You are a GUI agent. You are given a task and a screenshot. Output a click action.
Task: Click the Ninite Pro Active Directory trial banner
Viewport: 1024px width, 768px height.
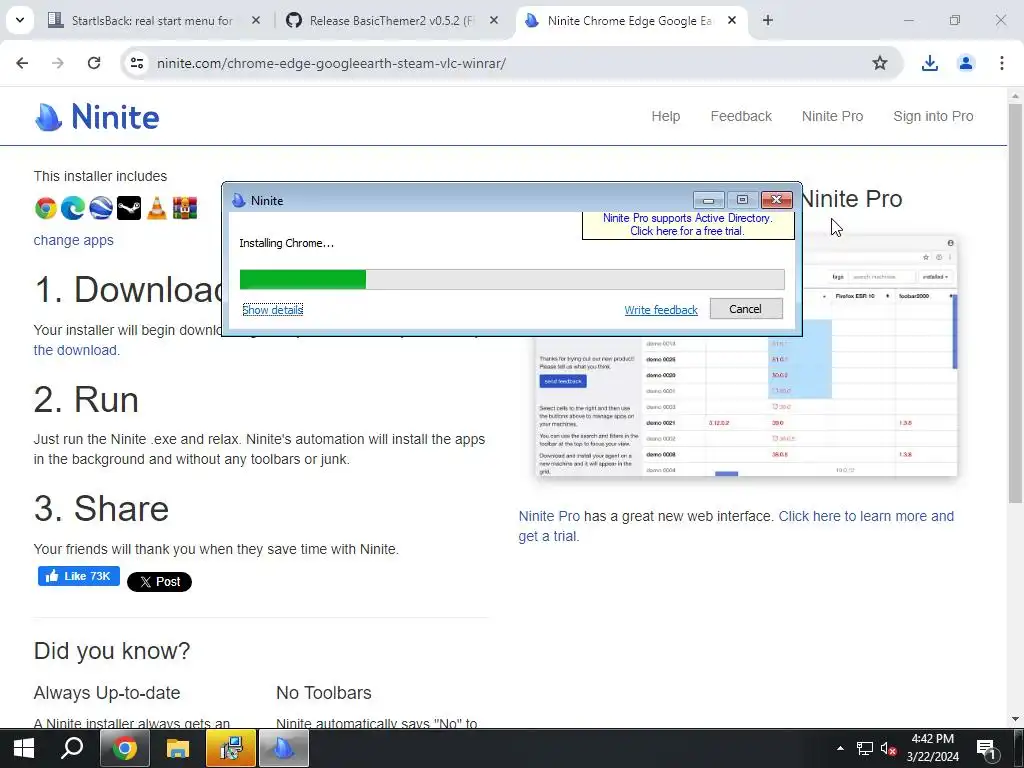coord(688,224)
